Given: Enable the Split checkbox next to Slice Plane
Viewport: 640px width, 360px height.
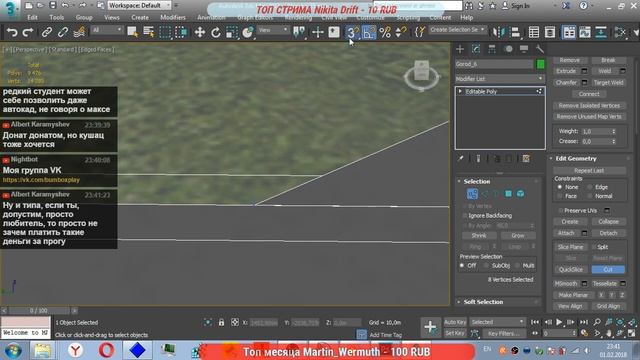Looking at the screenshot, I should [594, 247].
